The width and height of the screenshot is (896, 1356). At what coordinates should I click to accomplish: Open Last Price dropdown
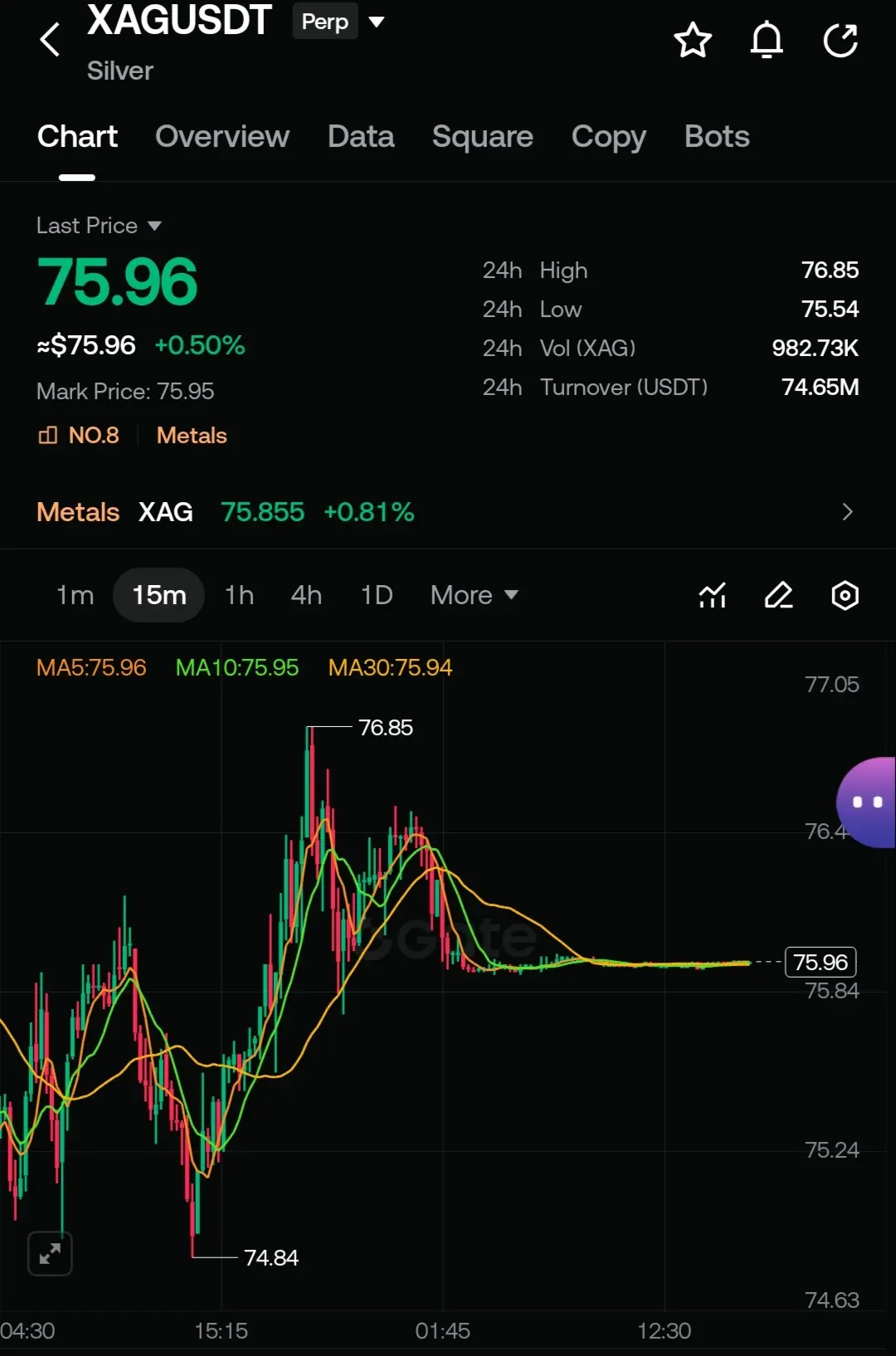pyautogui.click(x=99, y=226)
